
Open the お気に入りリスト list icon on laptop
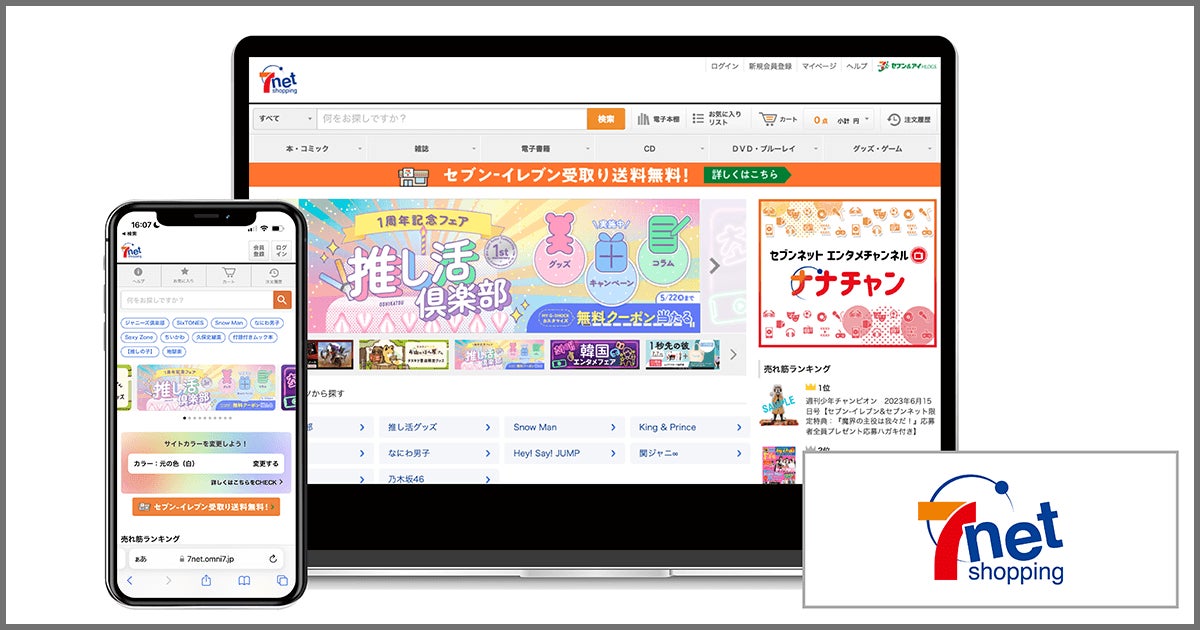(x=699, y=119)
